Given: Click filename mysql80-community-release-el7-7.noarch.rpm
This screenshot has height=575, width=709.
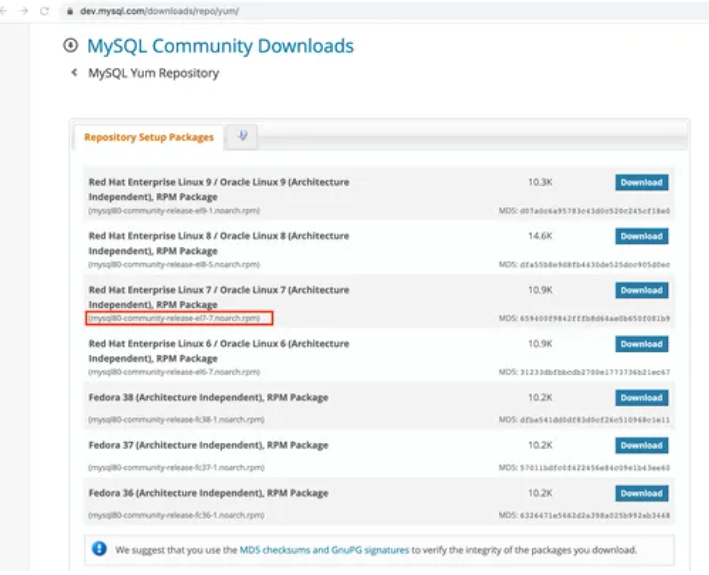Looking at the screenshot, I should pyautogui.click(x=174, y=318).
